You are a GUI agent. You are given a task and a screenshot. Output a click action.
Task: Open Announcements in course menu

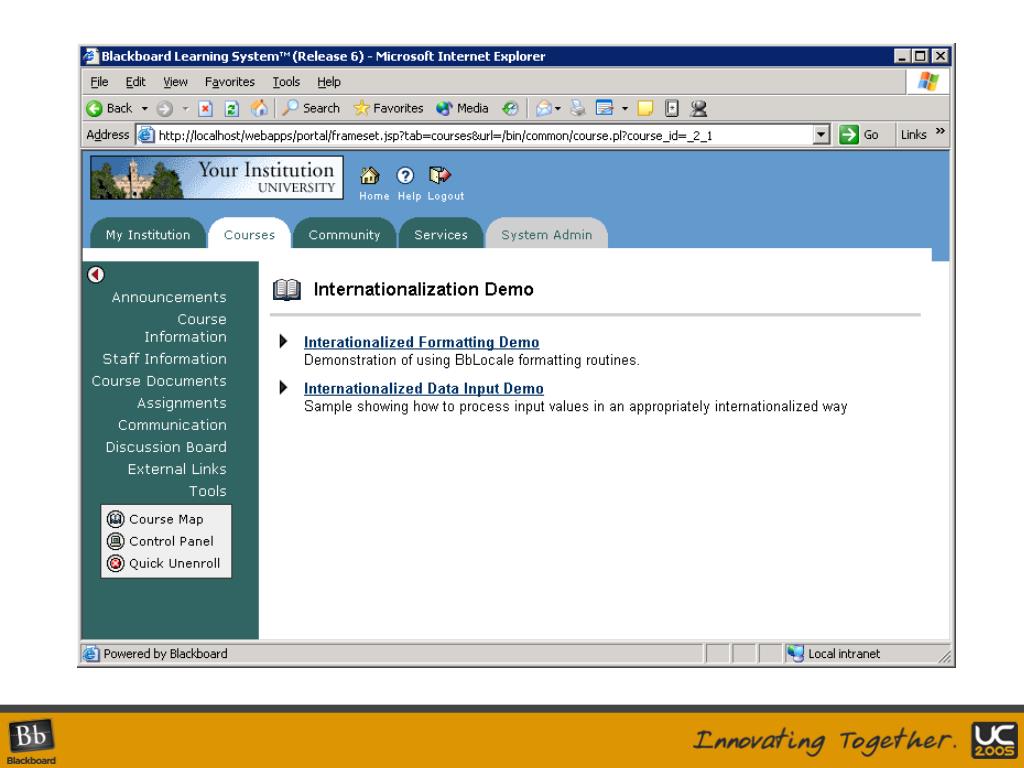pos(169,297)
